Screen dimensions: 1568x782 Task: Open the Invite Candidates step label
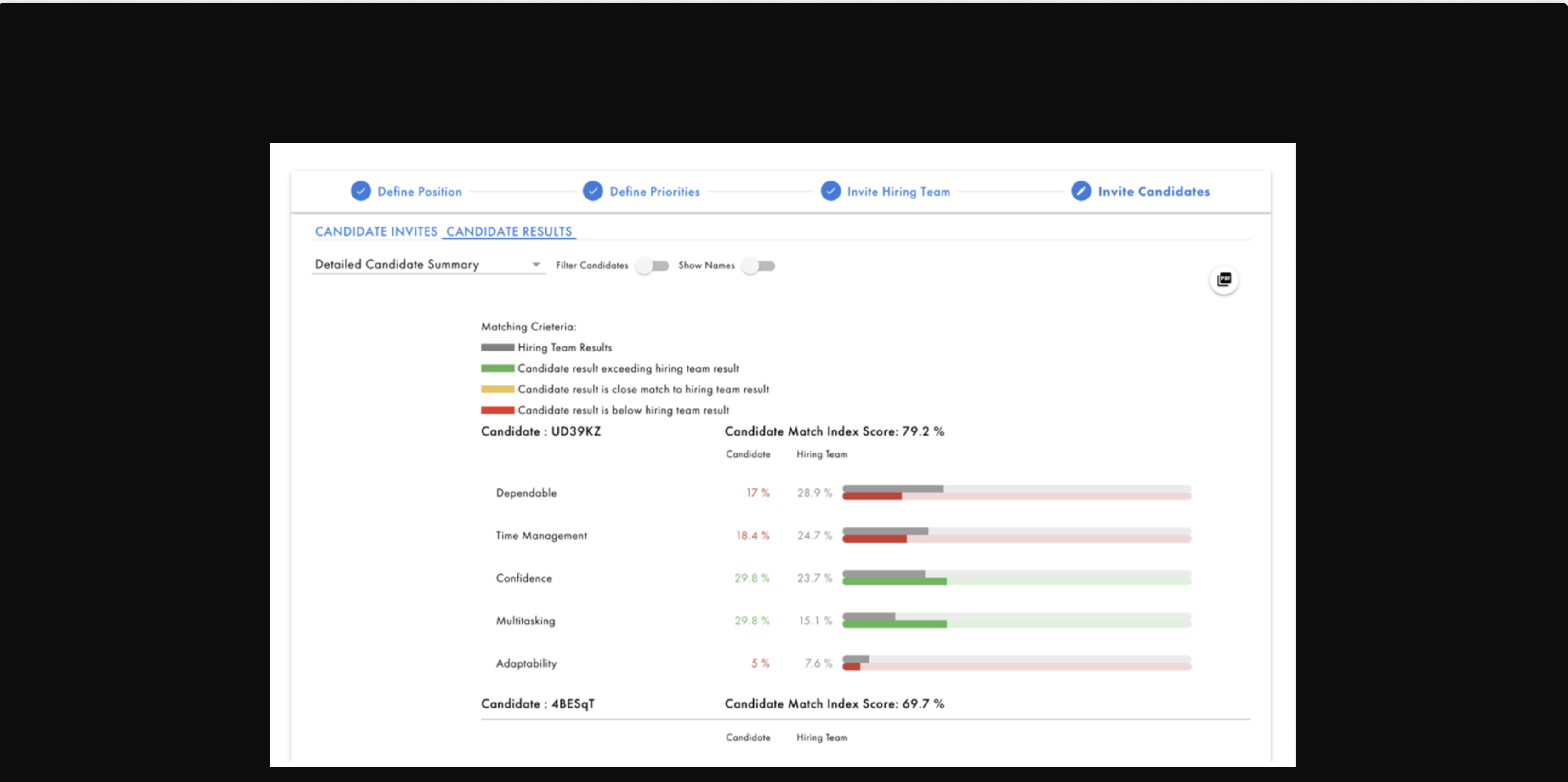[x=1153, y=192]
